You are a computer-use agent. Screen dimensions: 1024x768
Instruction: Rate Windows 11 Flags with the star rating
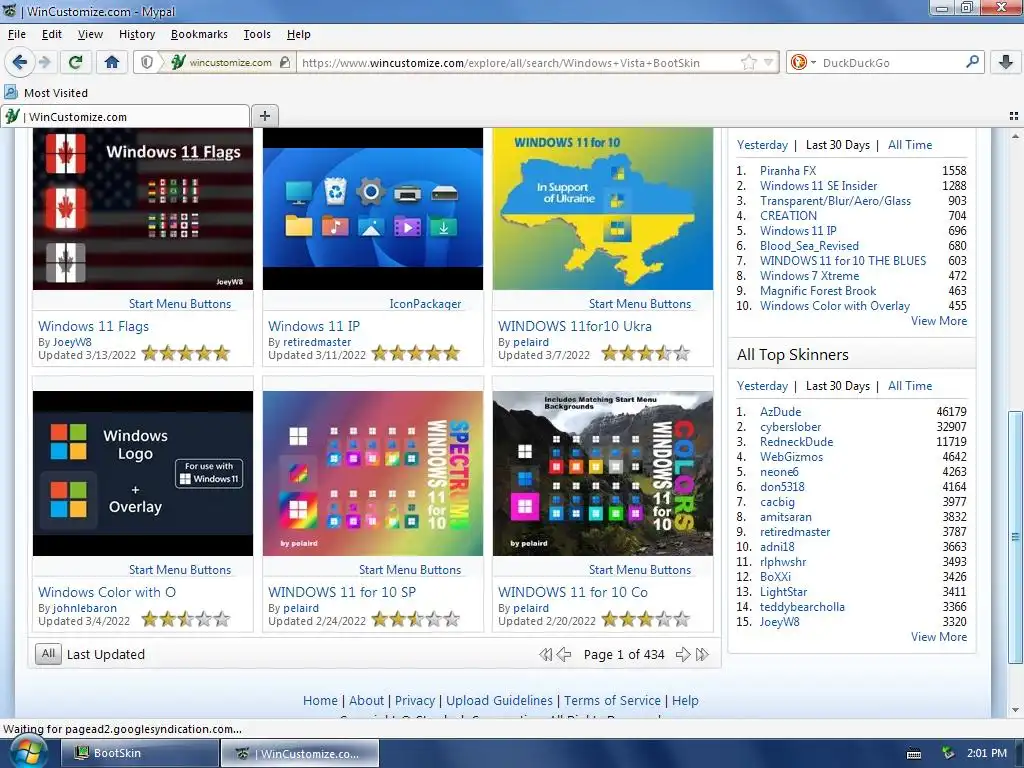coord(186,353)
